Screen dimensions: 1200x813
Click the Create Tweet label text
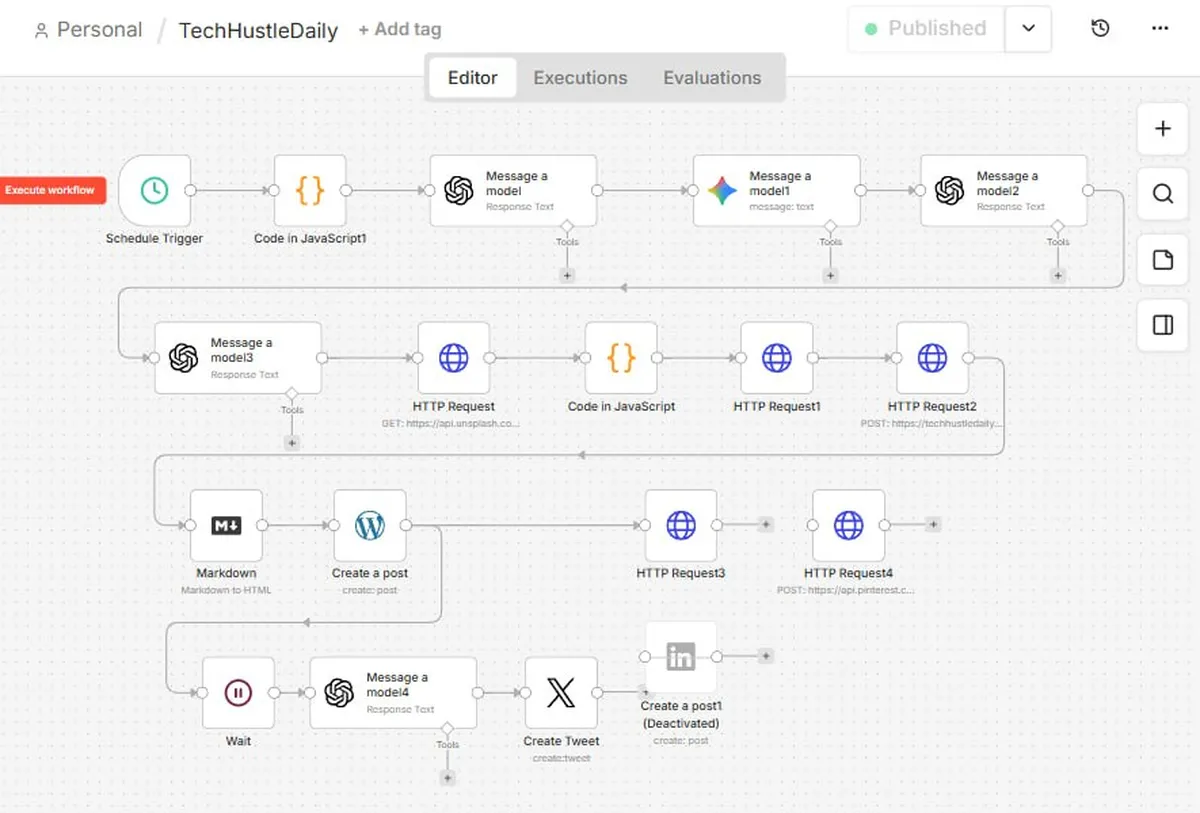[561, 741]
